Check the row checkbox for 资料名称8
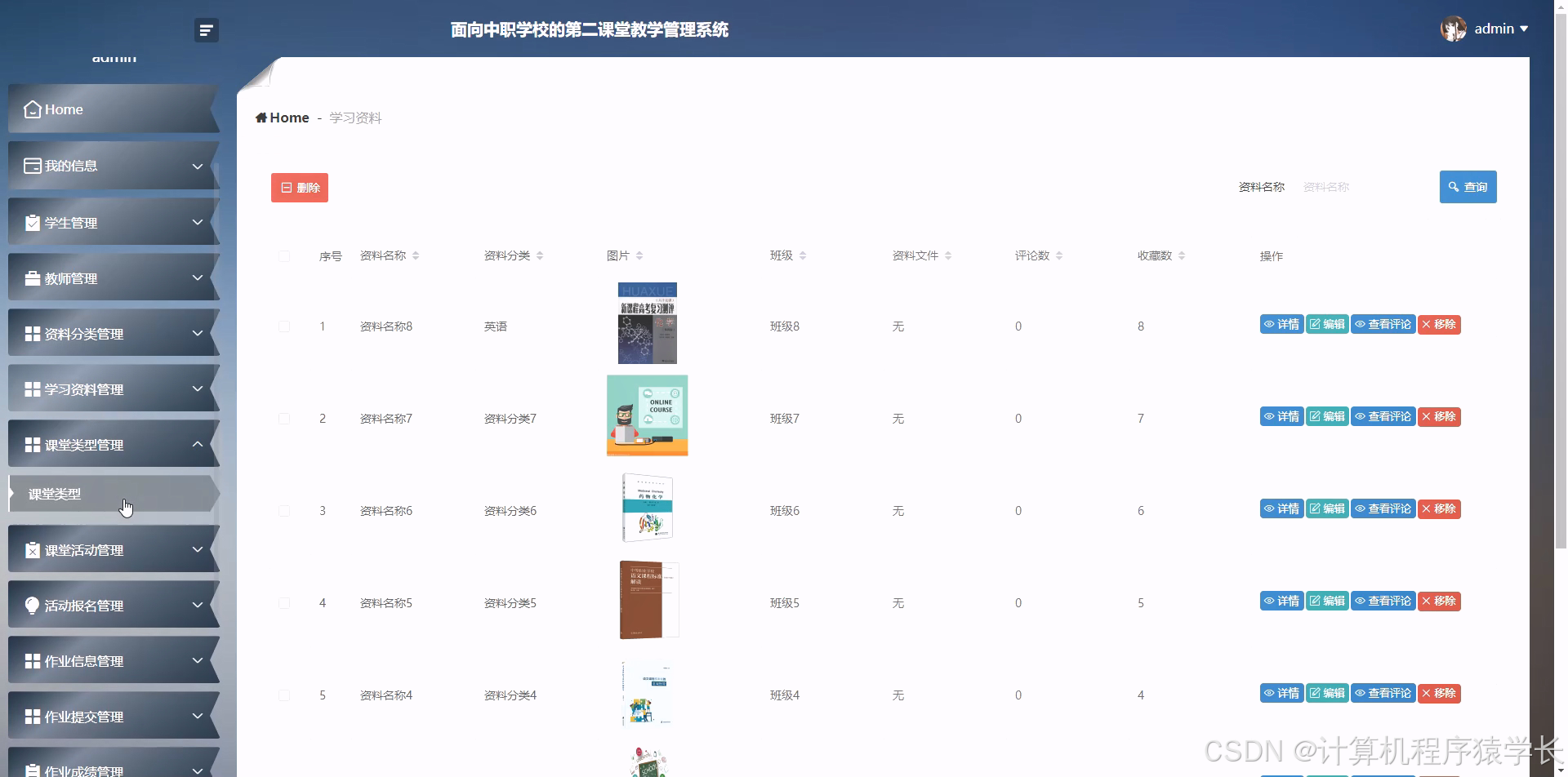The height and width of the screenshot is (777, 1568). click(x=284, y=326)
